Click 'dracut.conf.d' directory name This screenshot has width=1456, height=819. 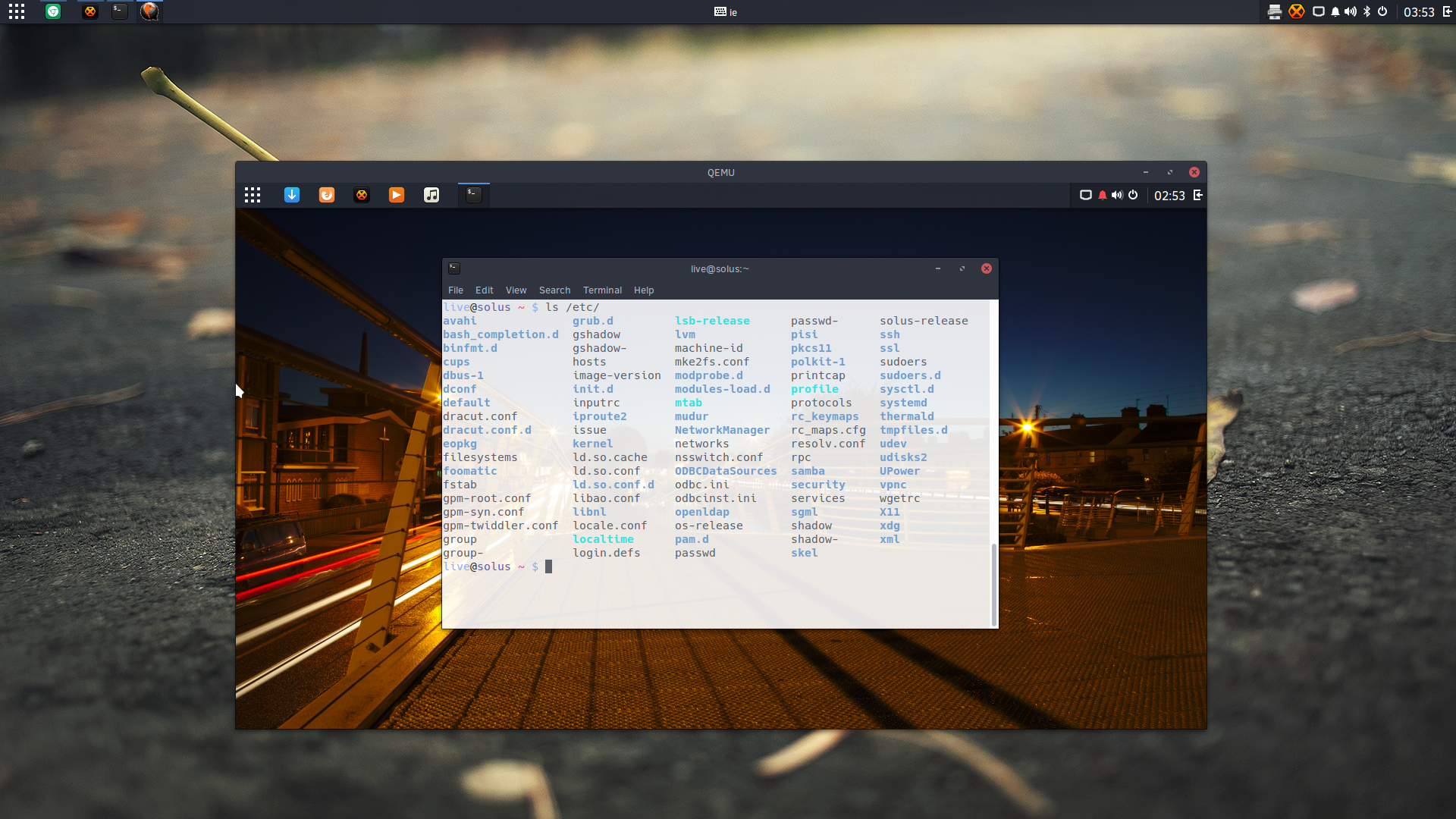point(487,430)
